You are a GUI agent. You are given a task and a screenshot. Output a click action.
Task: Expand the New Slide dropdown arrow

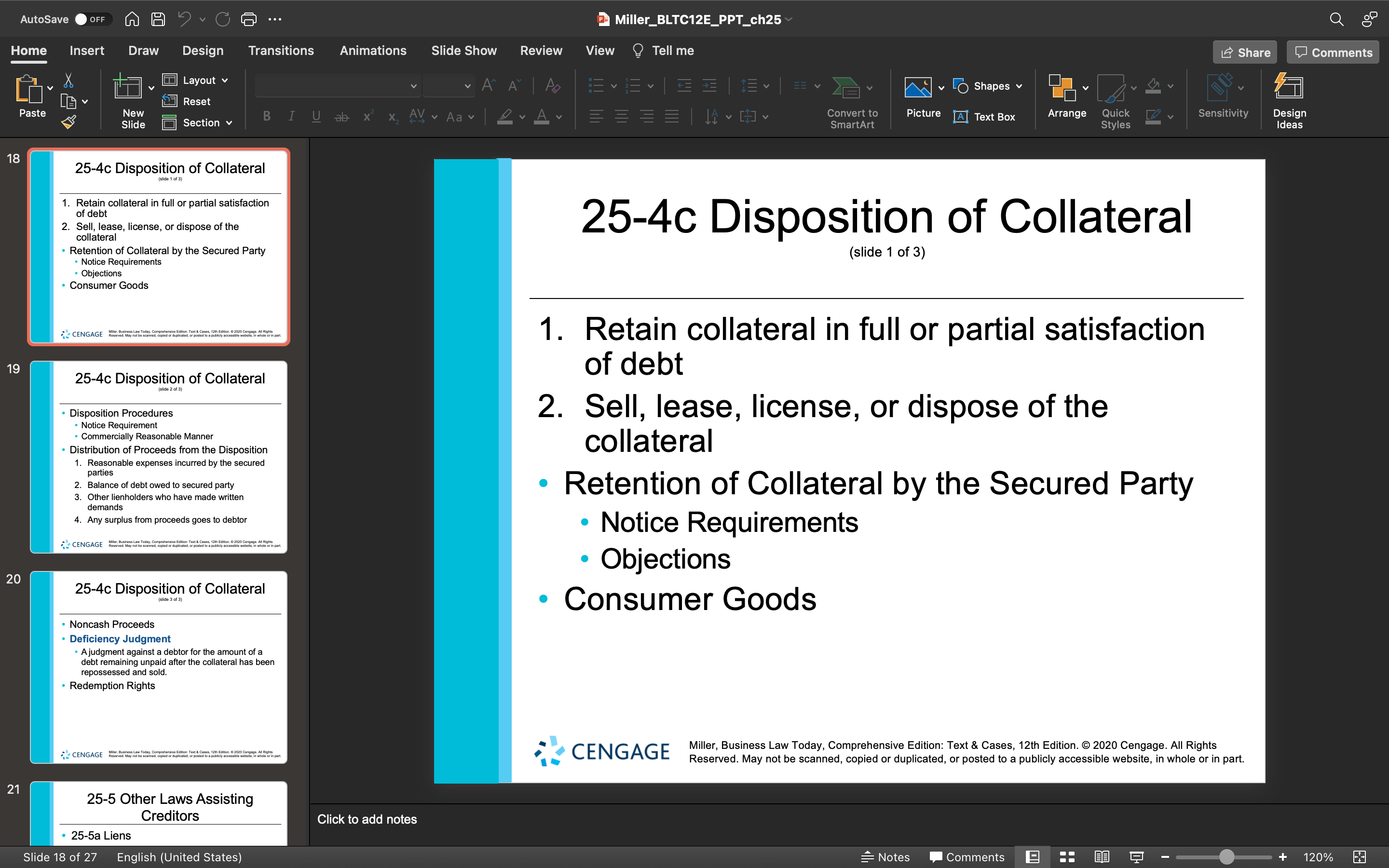click(x=151, y=88)
